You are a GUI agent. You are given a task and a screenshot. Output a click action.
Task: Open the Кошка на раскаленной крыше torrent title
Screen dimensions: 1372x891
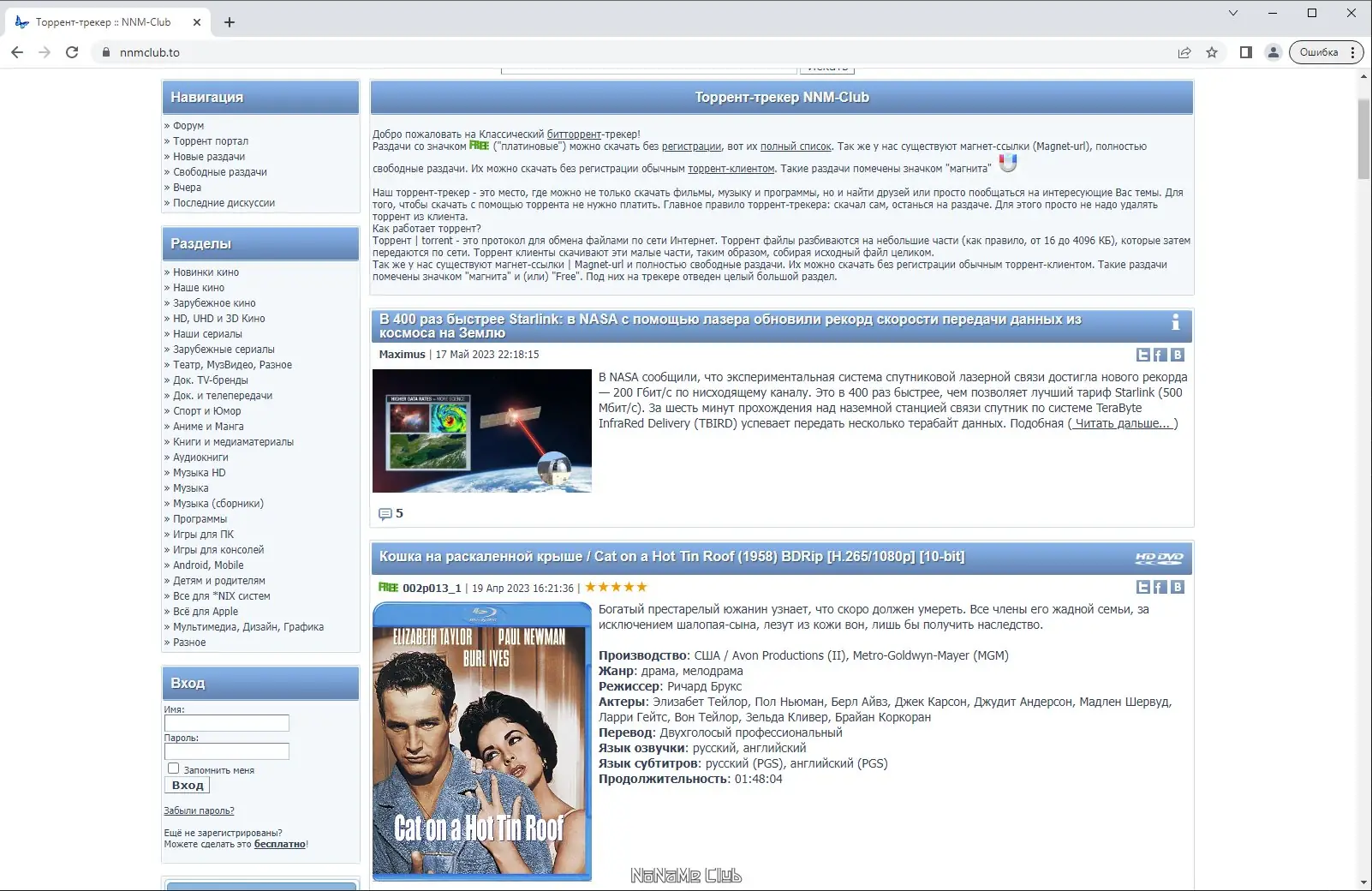click(671, 557)
